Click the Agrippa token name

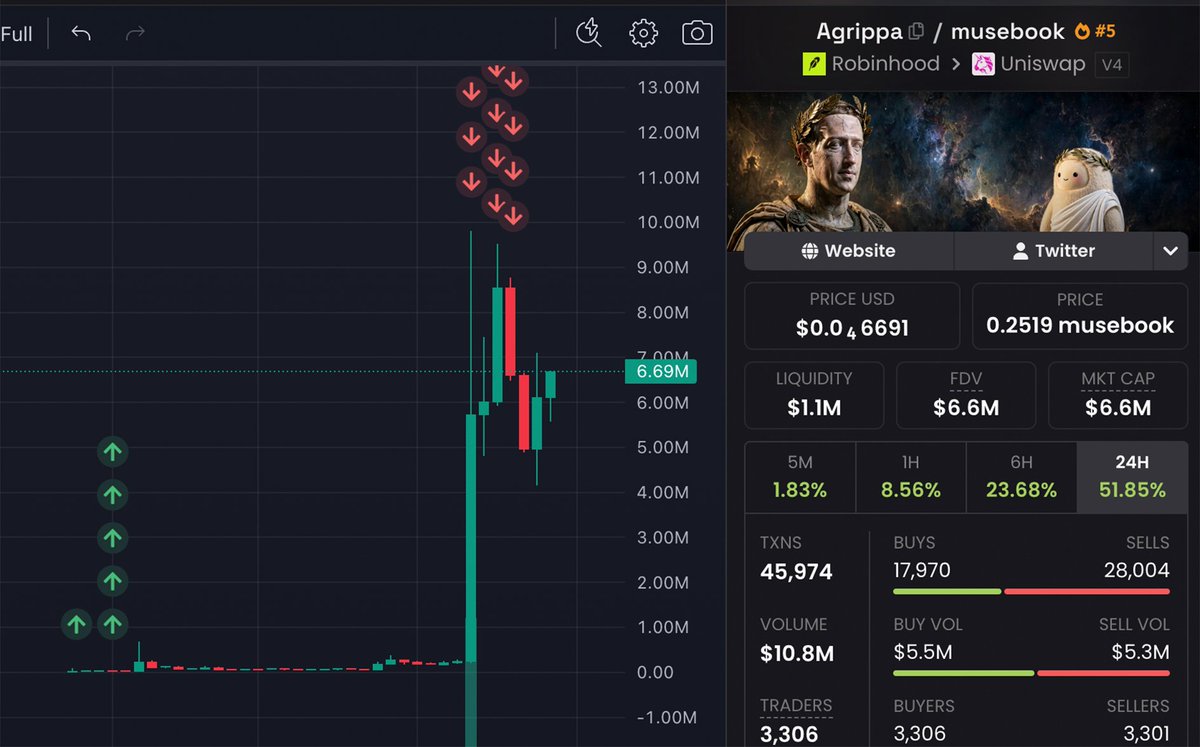tap(859, 32)
